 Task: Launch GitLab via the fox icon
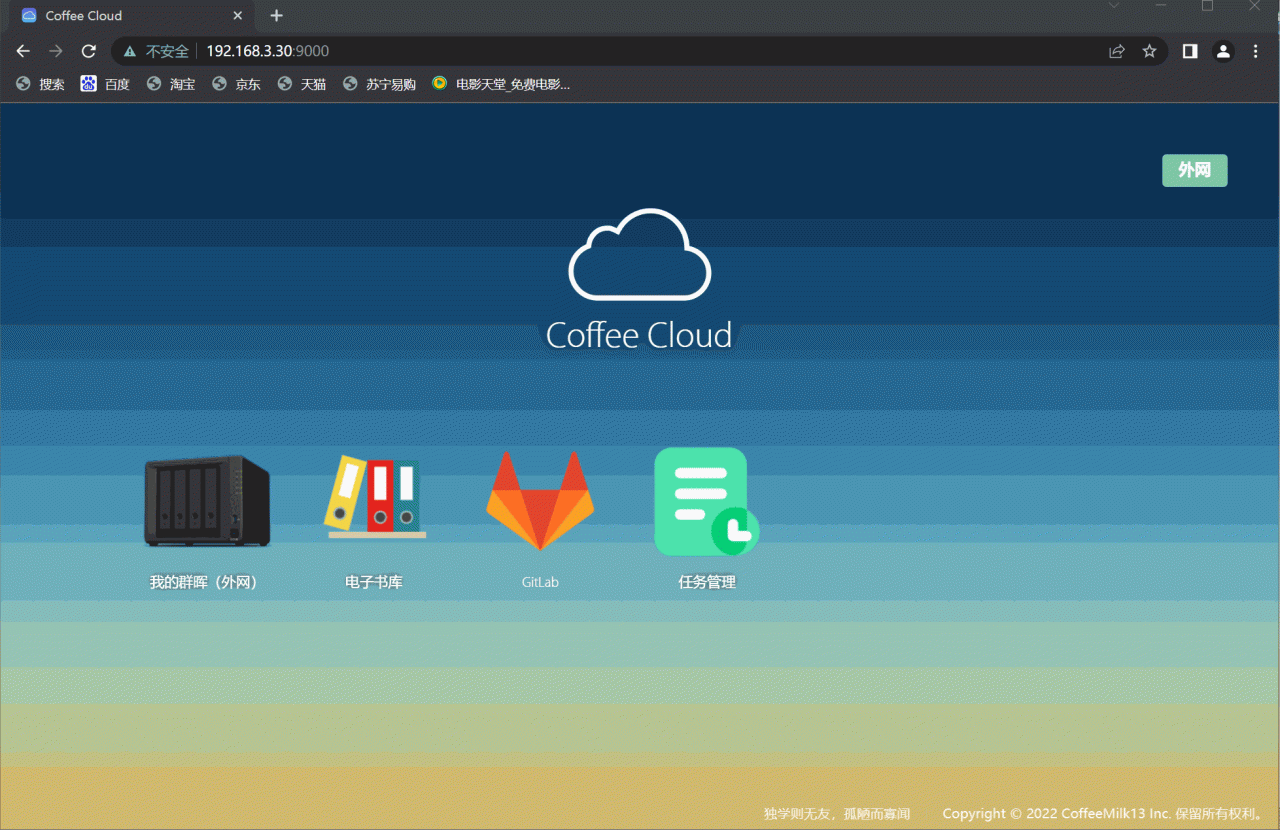tap(540, 500)
